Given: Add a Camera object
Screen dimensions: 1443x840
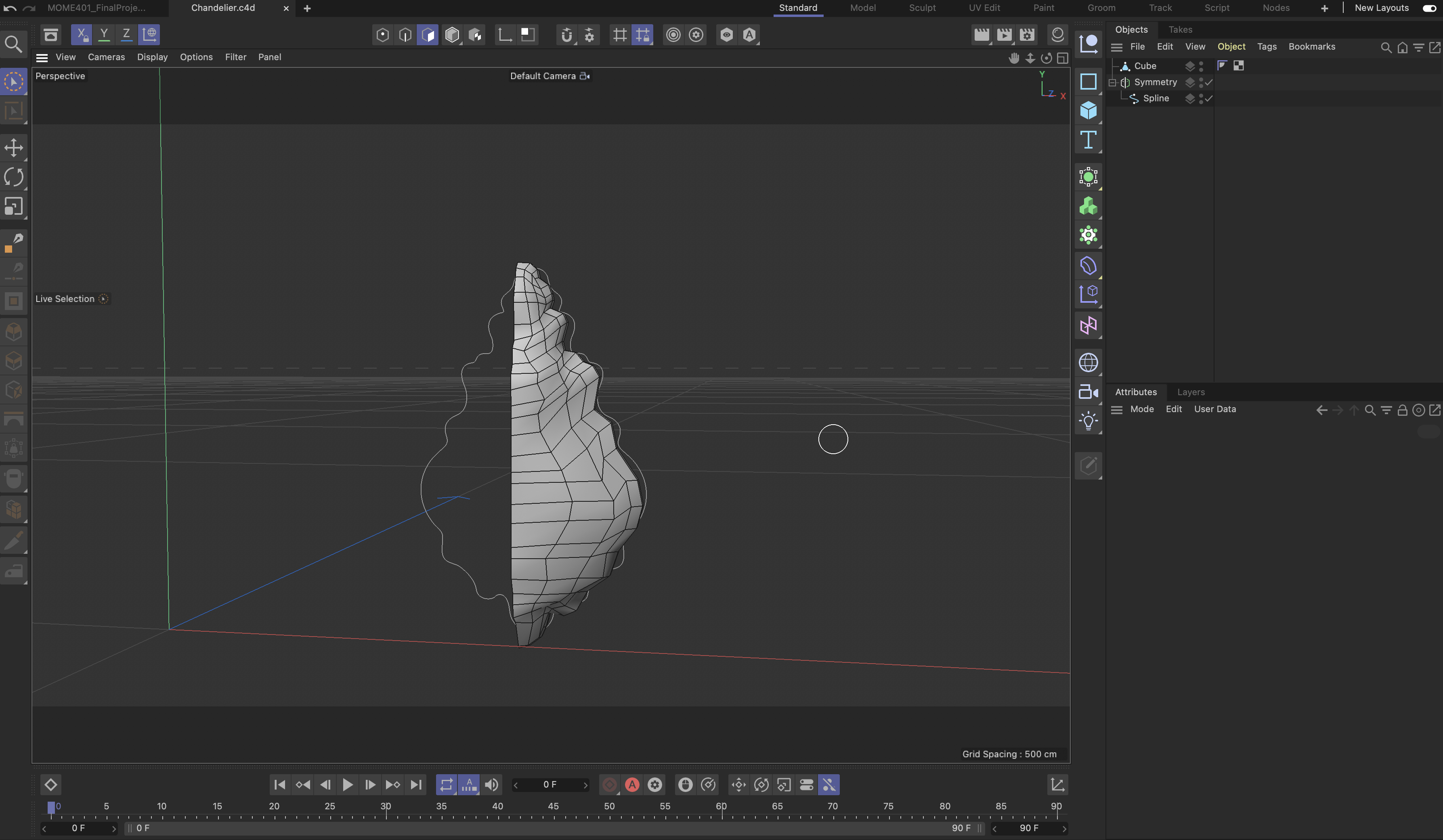Looking at the screenshot, I should (1088, 392).
